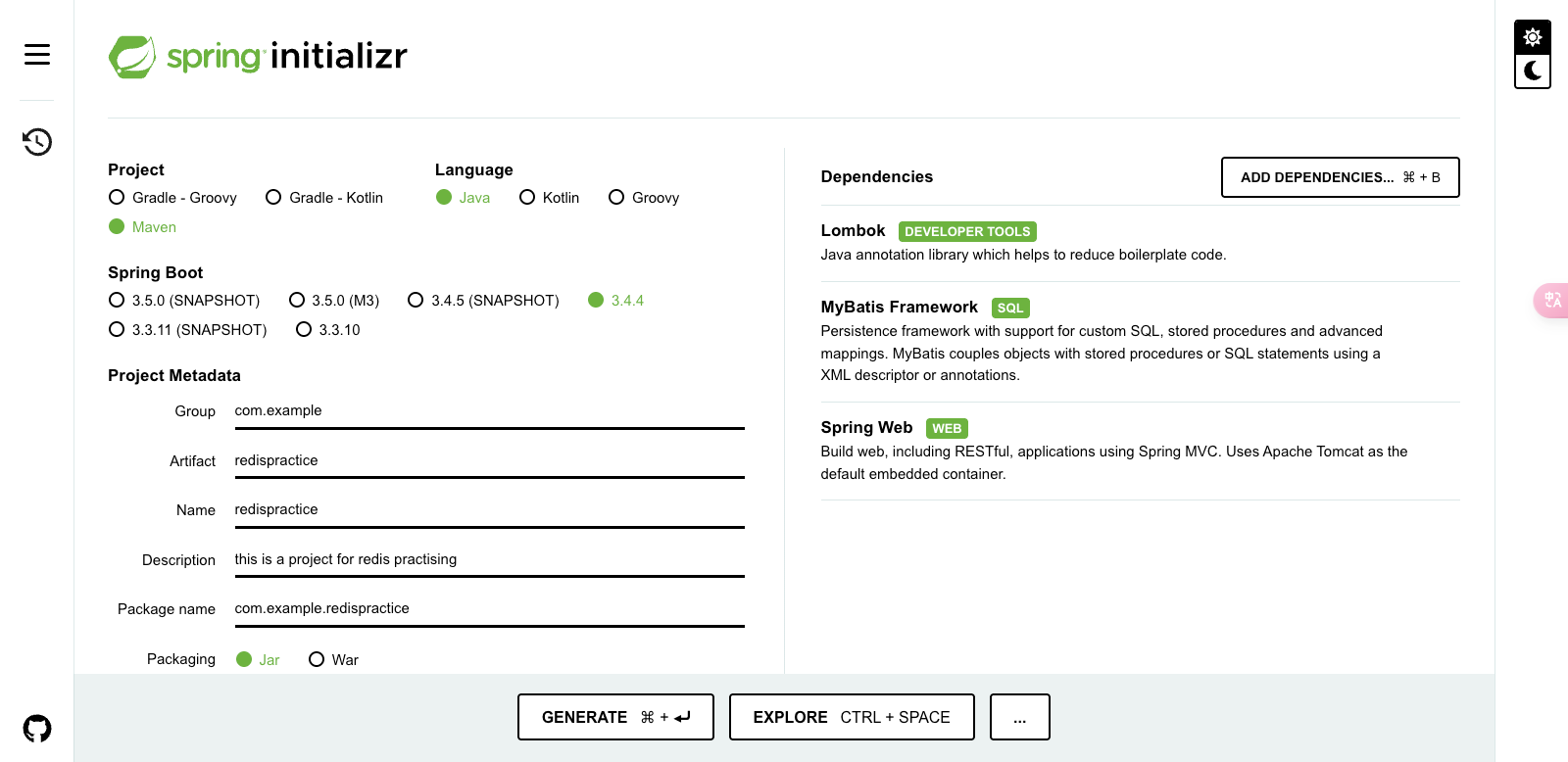1568x762 pixels.
Task: Open the hamburger menu
Action: pos(37,54)
